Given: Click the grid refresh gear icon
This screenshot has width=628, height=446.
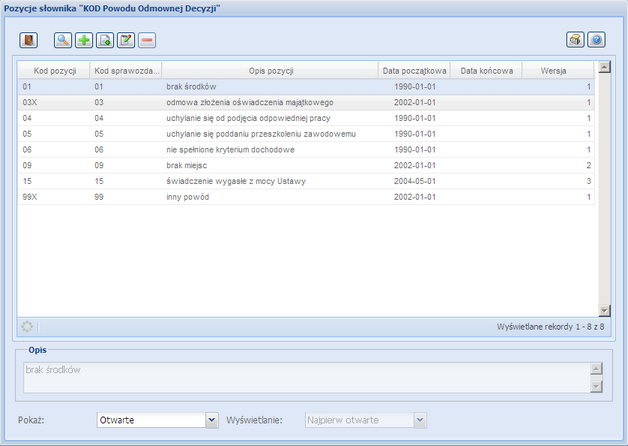Looking at the screenshot, I should coord(27,326).
